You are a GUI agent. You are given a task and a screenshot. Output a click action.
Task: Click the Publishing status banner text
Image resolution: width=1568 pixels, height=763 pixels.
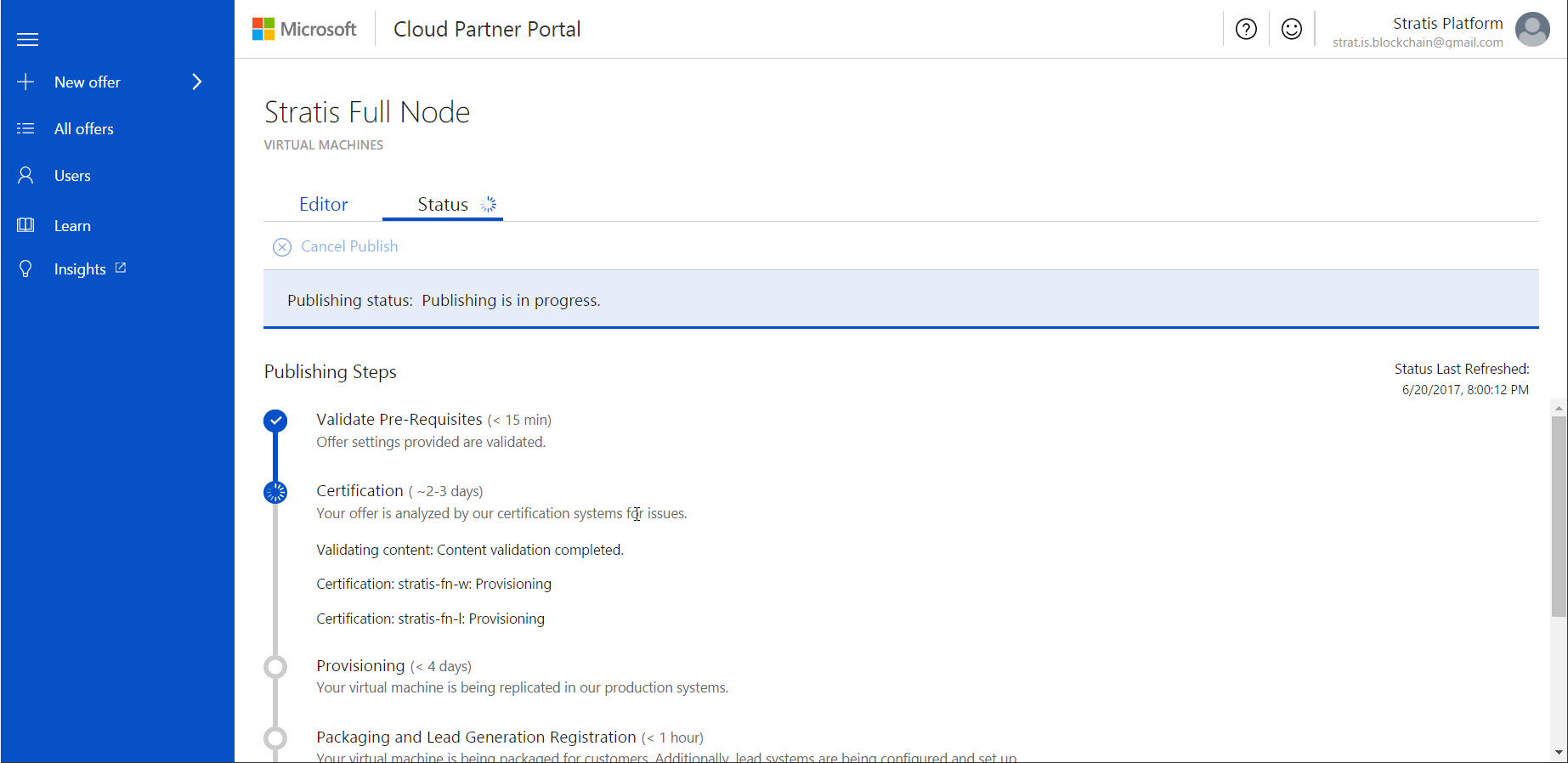pyautogui.click(x=444, y=300)
